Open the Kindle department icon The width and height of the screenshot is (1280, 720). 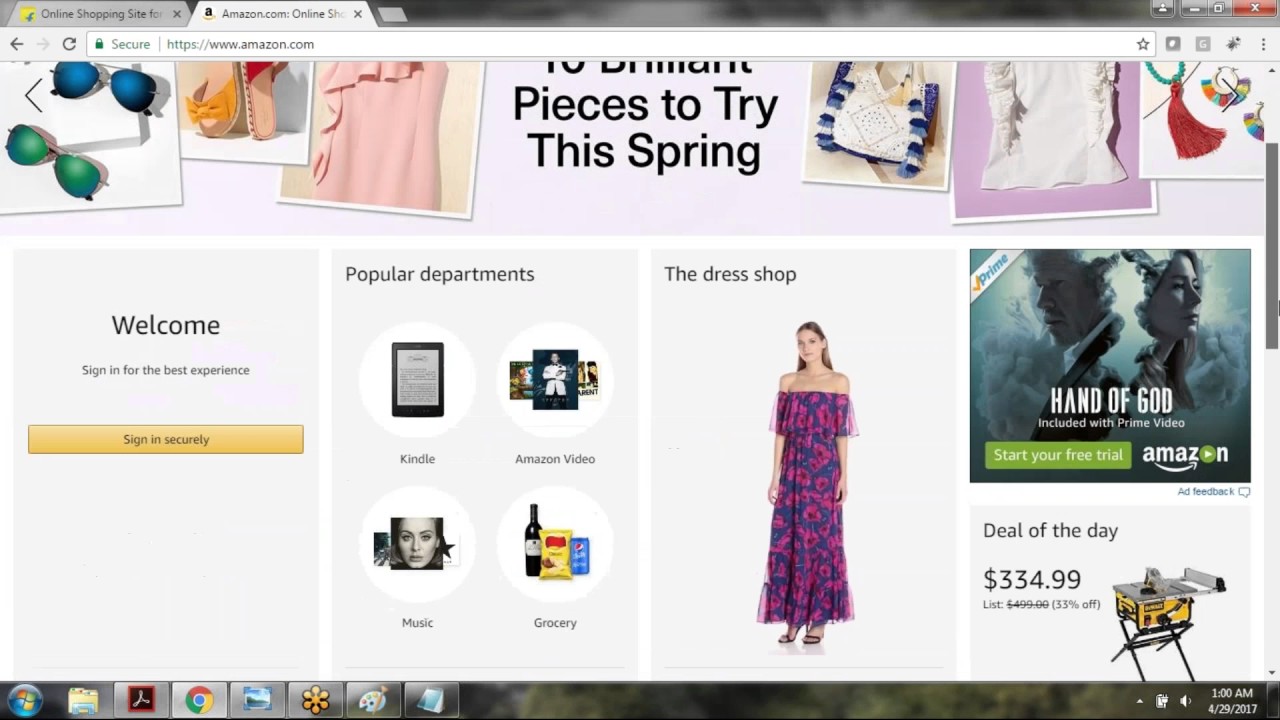(x=417, y=380)
